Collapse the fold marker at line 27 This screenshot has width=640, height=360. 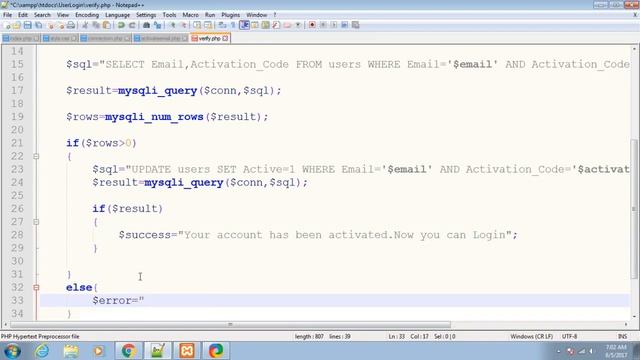tap(36, 222)
